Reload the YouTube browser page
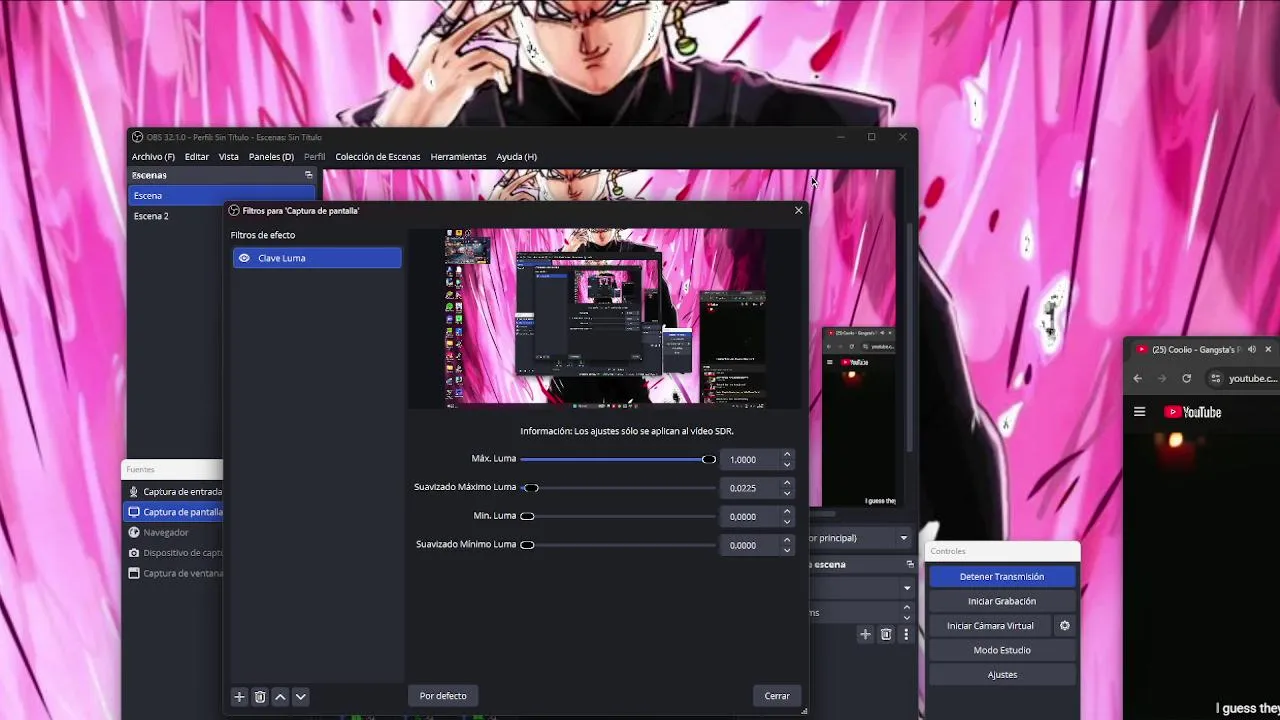This screenshot has width=1280, height=720. click(1187, 378)
